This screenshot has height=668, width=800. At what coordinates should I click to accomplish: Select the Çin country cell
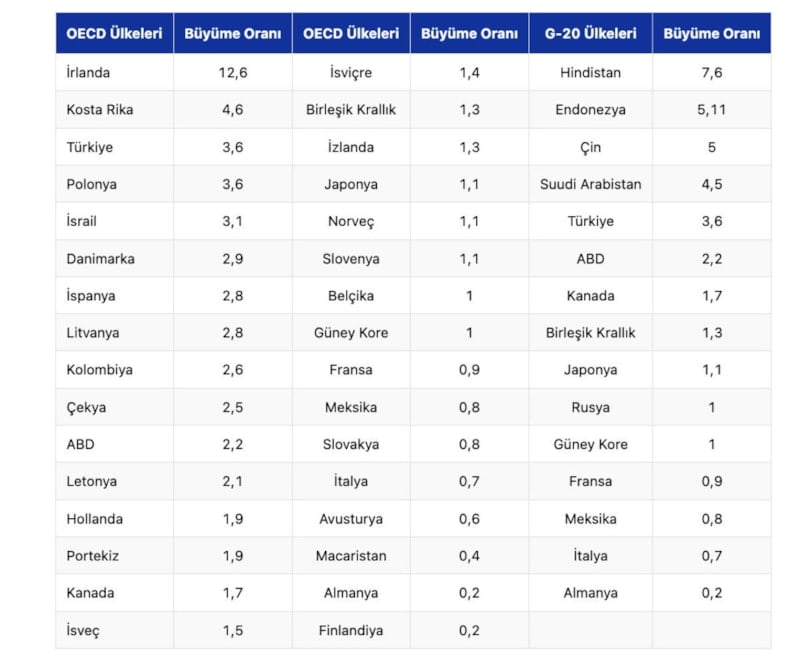590,147
